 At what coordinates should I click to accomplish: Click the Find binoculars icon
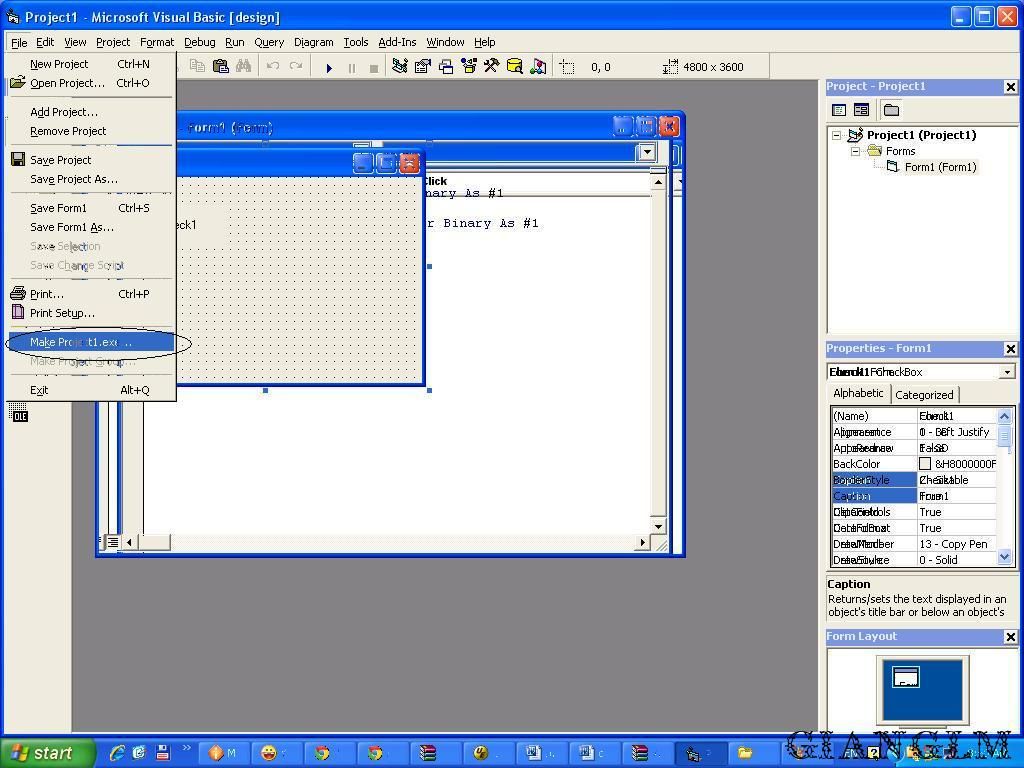(244, 67)
